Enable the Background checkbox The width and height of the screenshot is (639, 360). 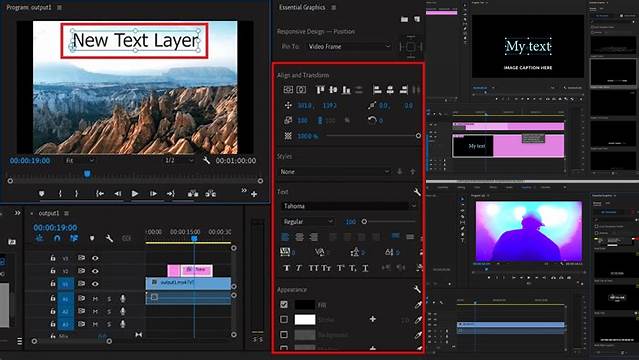pos(284,334)
